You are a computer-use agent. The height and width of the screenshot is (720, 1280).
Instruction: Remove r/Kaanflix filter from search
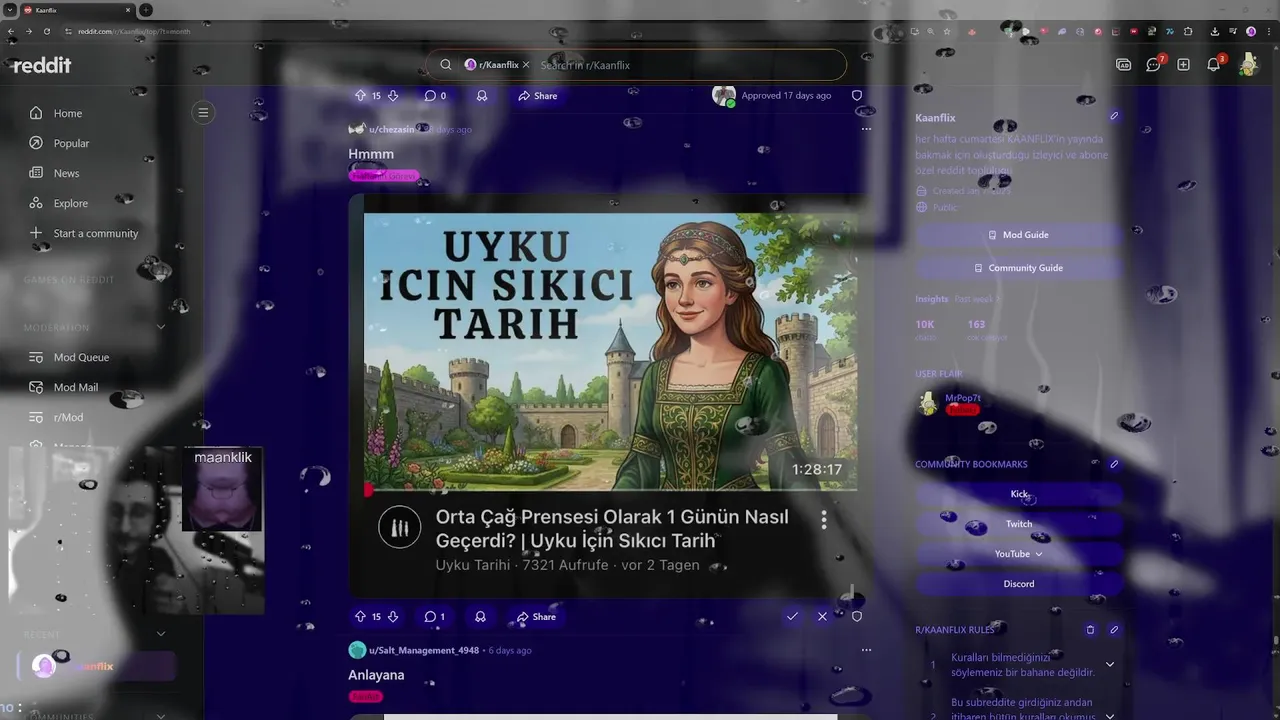point(526,65)
